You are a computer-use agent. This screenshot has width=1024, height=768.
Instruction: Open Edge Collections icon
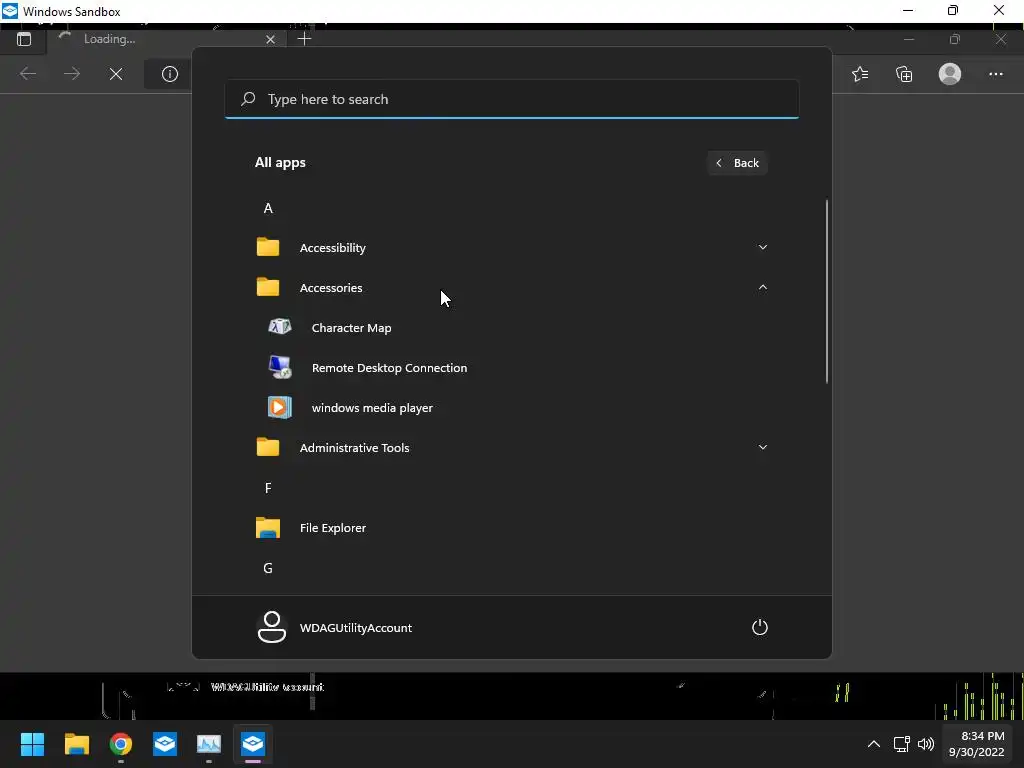pos(904,74)
